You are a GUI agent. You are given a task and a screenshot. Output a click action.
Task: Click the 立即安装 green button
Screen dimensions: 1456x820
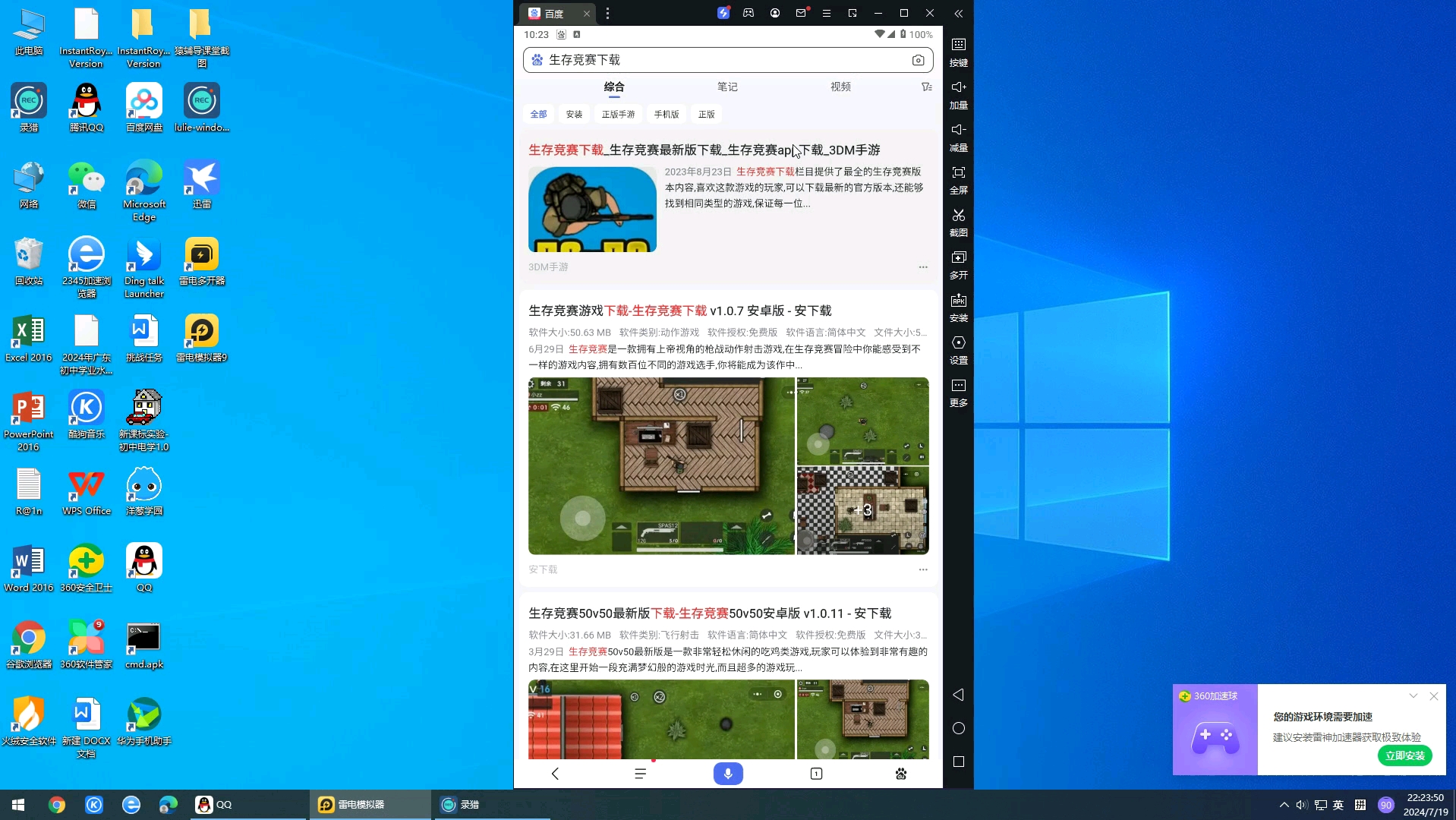click(x=1404, y=755)
